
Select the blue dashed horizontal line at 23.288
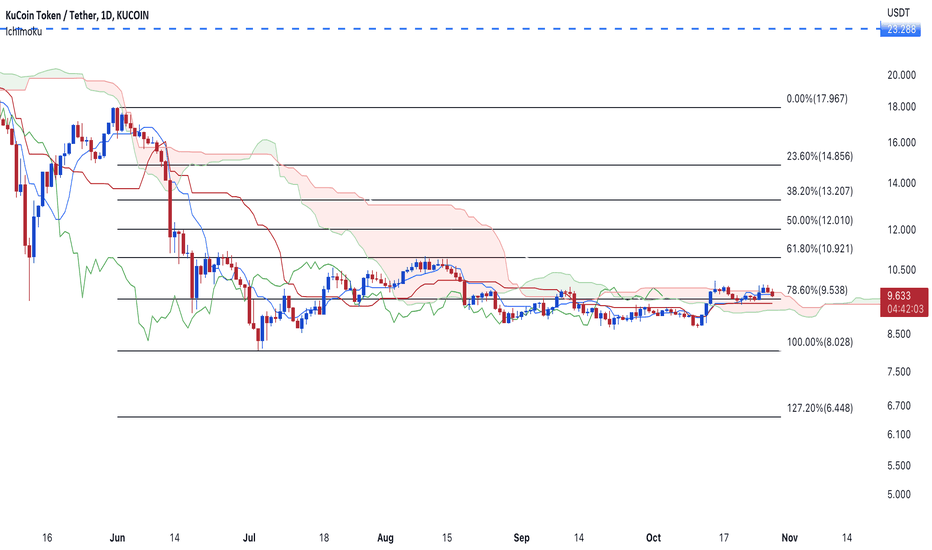[440, 29]
